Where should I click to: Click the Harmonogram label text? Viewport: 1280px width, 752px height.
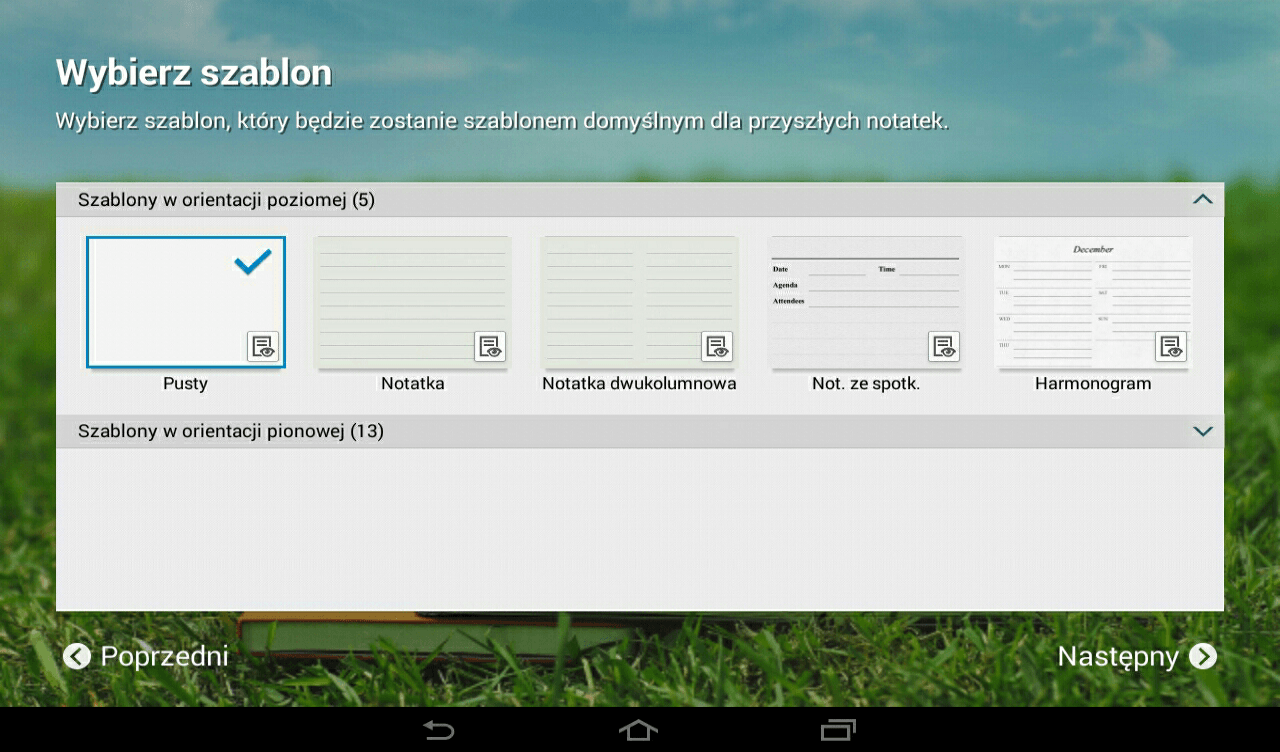pos(1093,384)
